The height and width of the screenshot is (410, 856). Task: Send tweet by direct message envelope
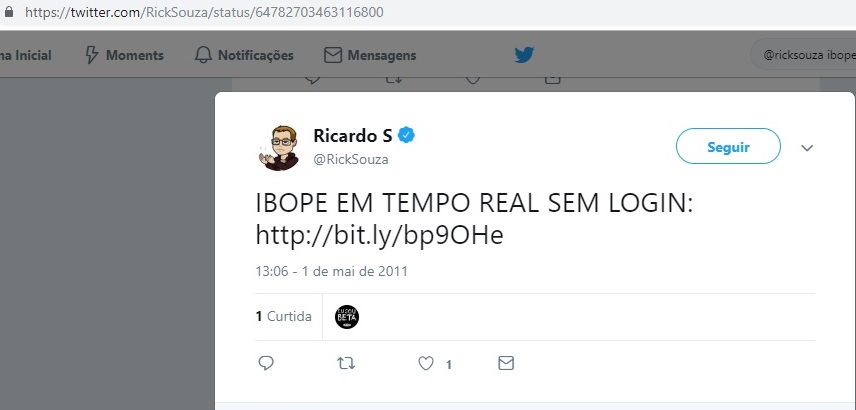click(506, 363)
